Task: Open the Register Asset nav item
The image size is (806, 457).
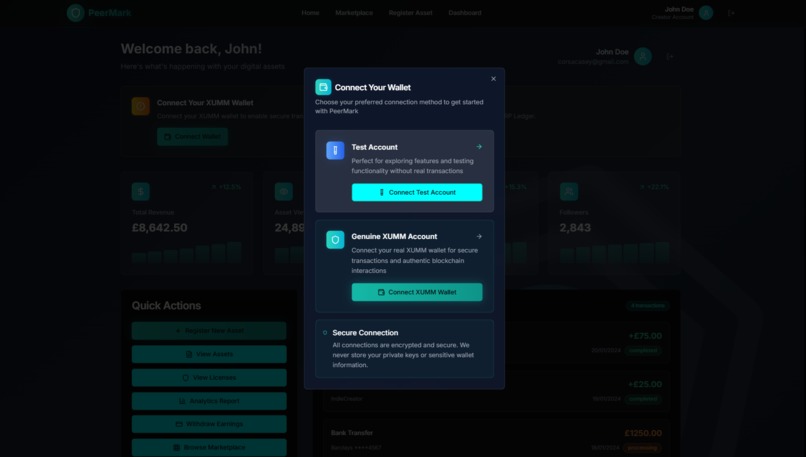Action: point(411,13)
